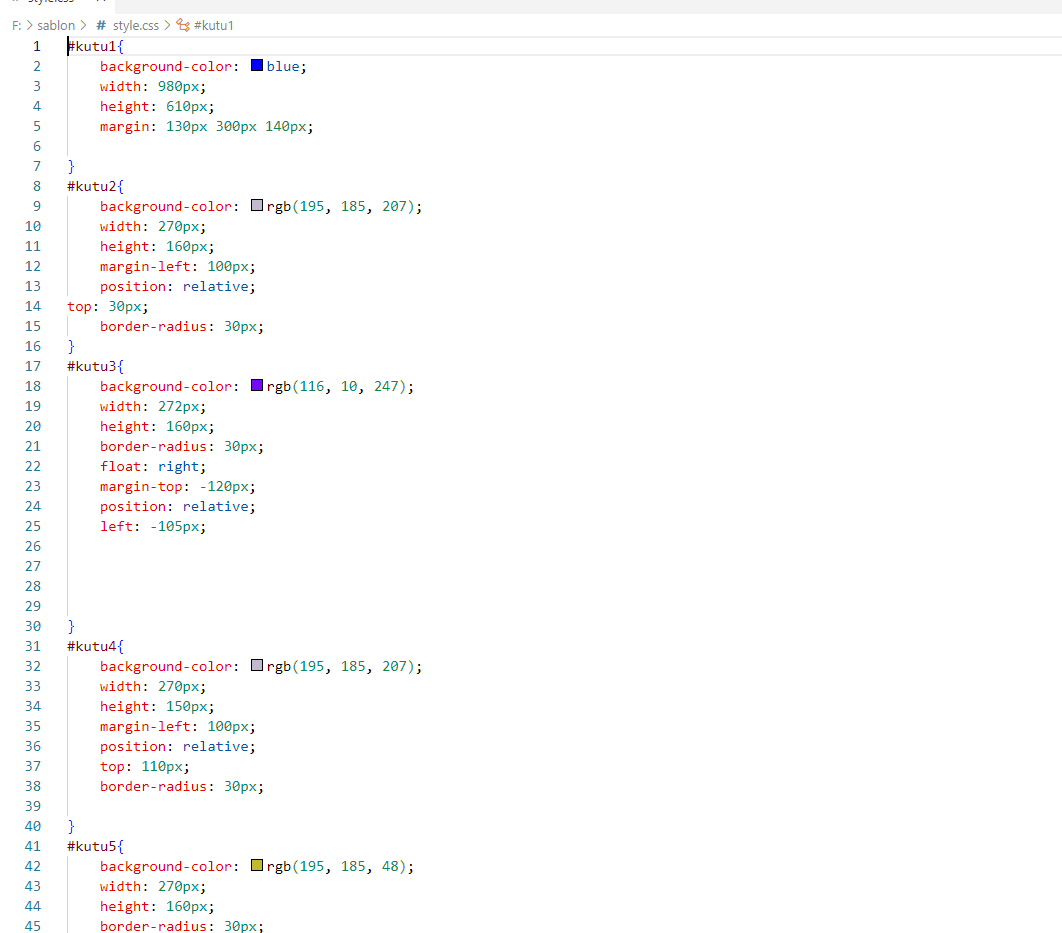Open the purple rgb(116, 10, 247) swatch

click(257, 385)
